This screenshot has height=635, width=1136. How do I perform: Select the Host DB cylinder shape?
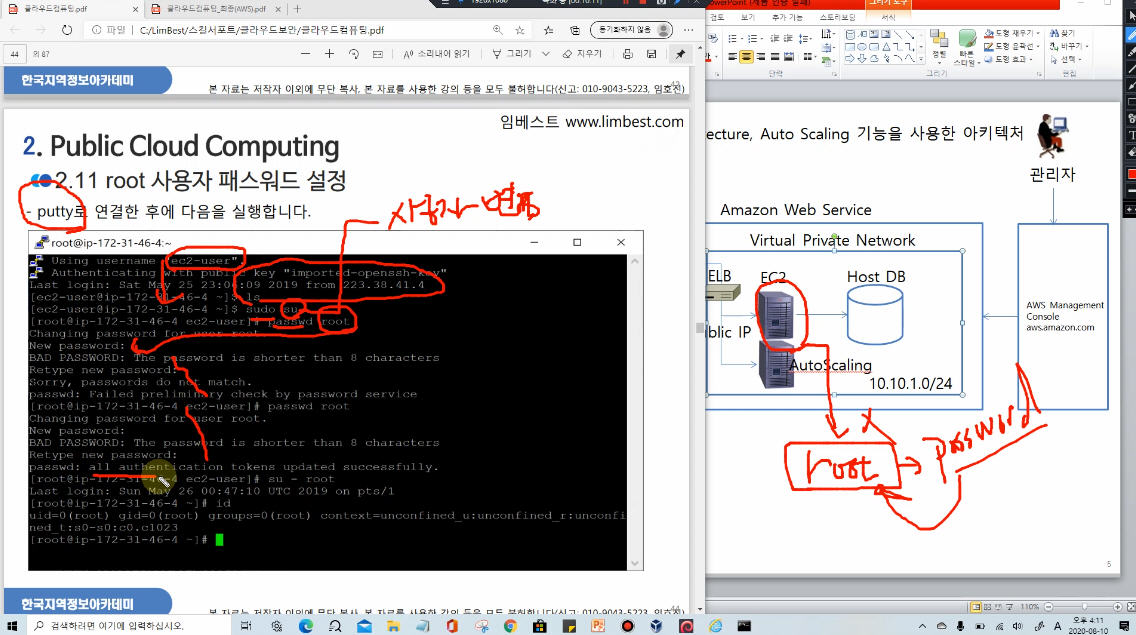(x=874, y=315)
